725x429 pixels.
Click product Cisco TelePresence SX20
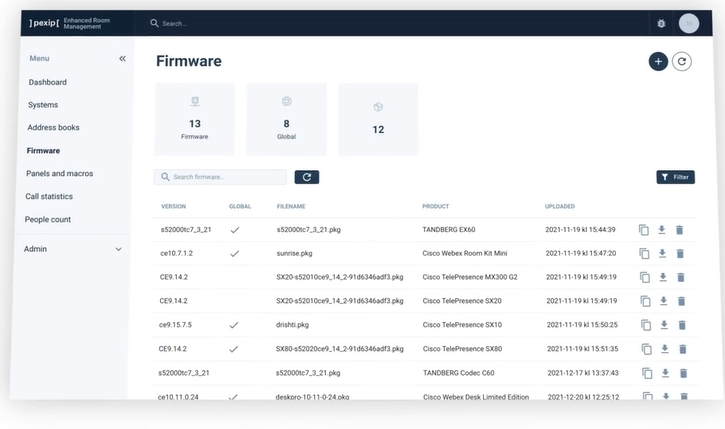462,300
